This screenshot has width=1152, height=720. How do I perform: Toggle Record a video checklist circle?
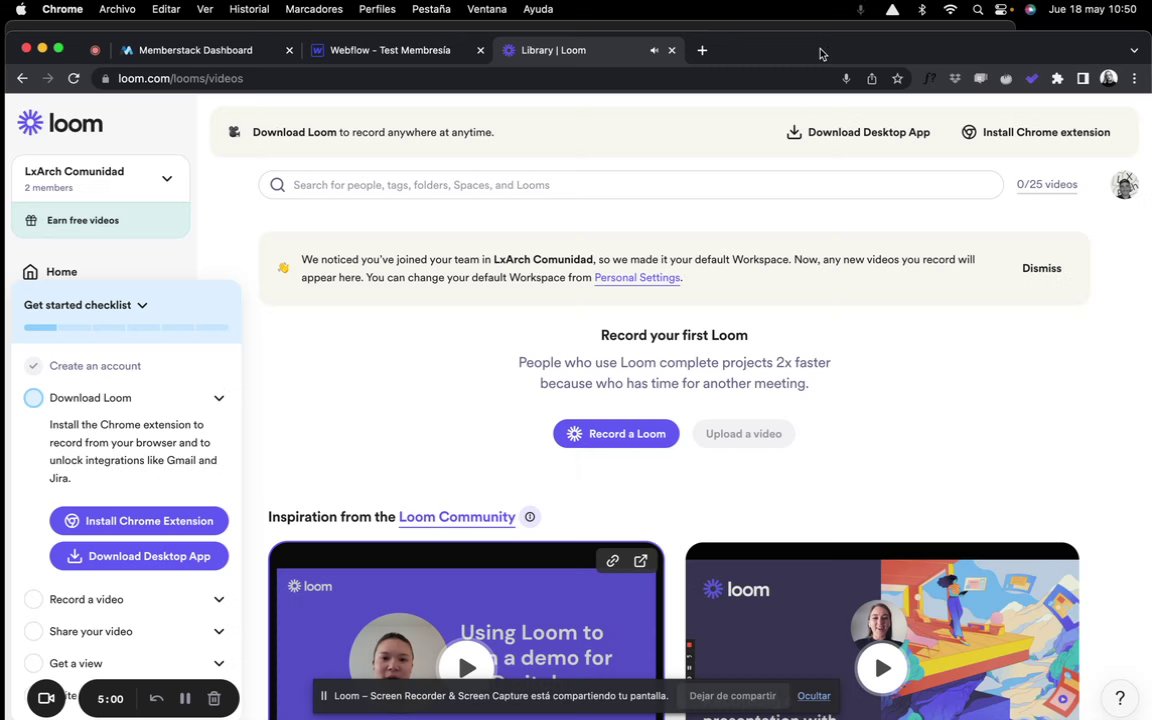(33, 600)
